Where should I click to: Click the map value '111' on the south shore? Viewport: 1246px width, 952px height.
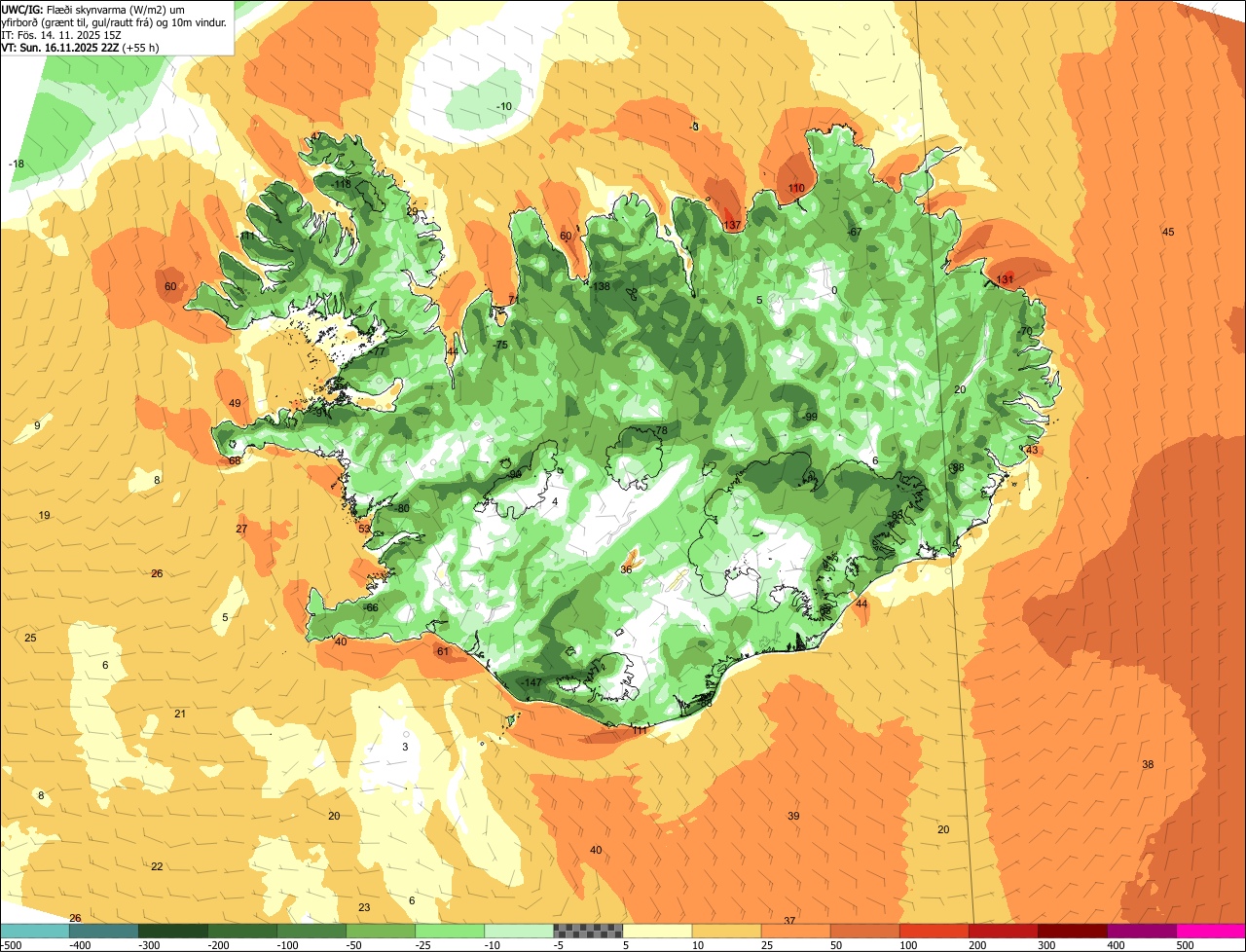(640, 730)
